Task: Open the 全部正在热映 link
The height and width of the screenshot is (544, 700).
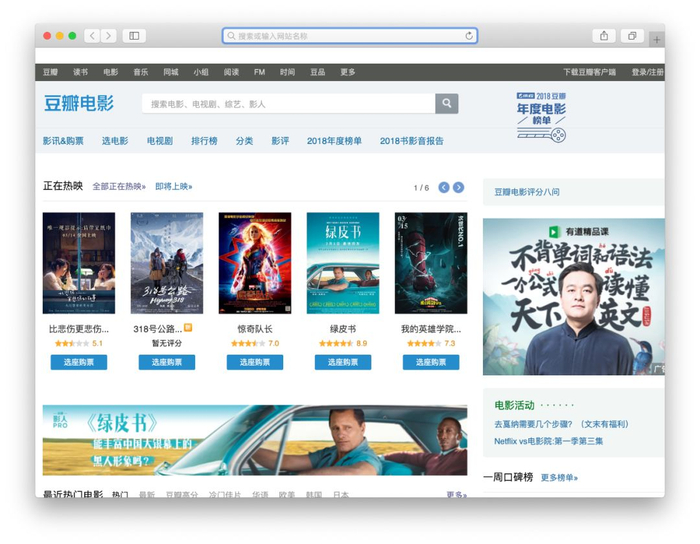Action: (x=119, y=187)
